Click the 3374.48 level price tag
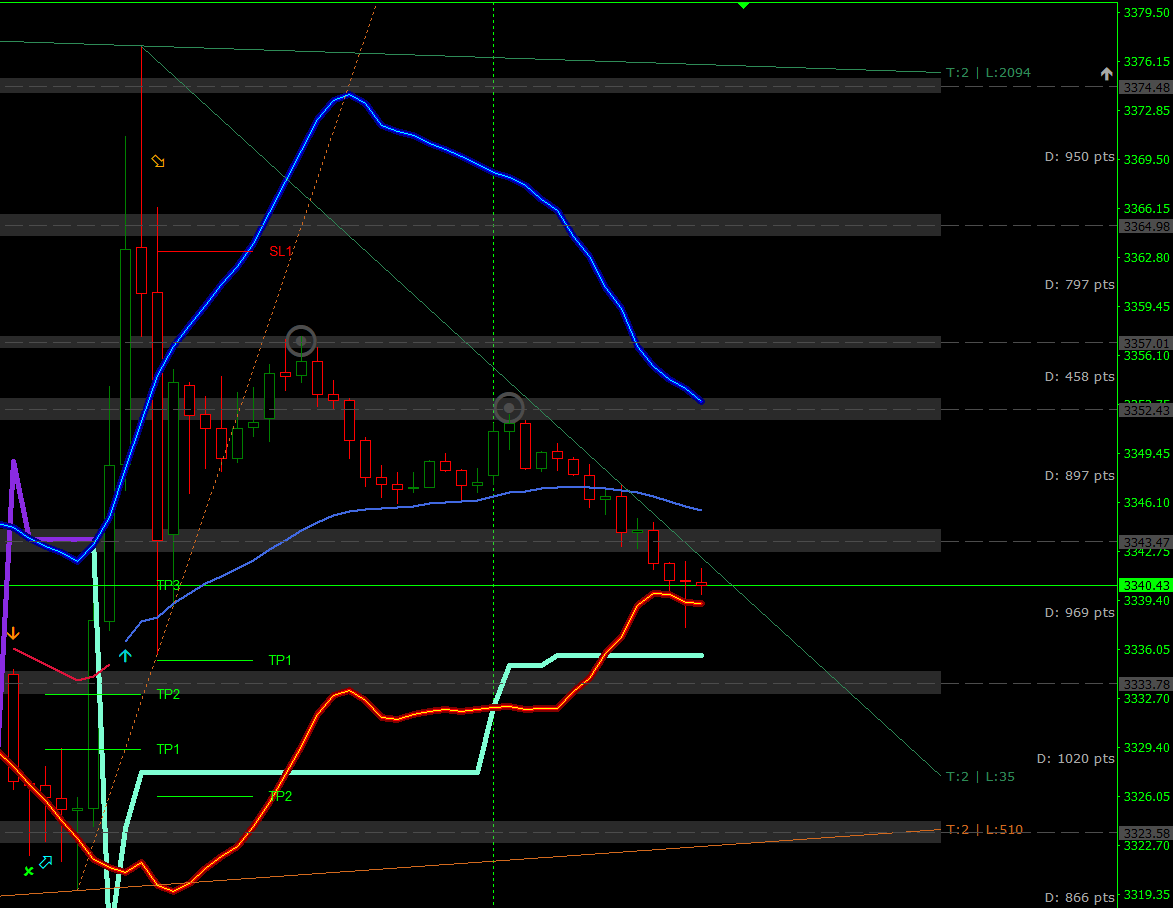 coord(1146,88)
